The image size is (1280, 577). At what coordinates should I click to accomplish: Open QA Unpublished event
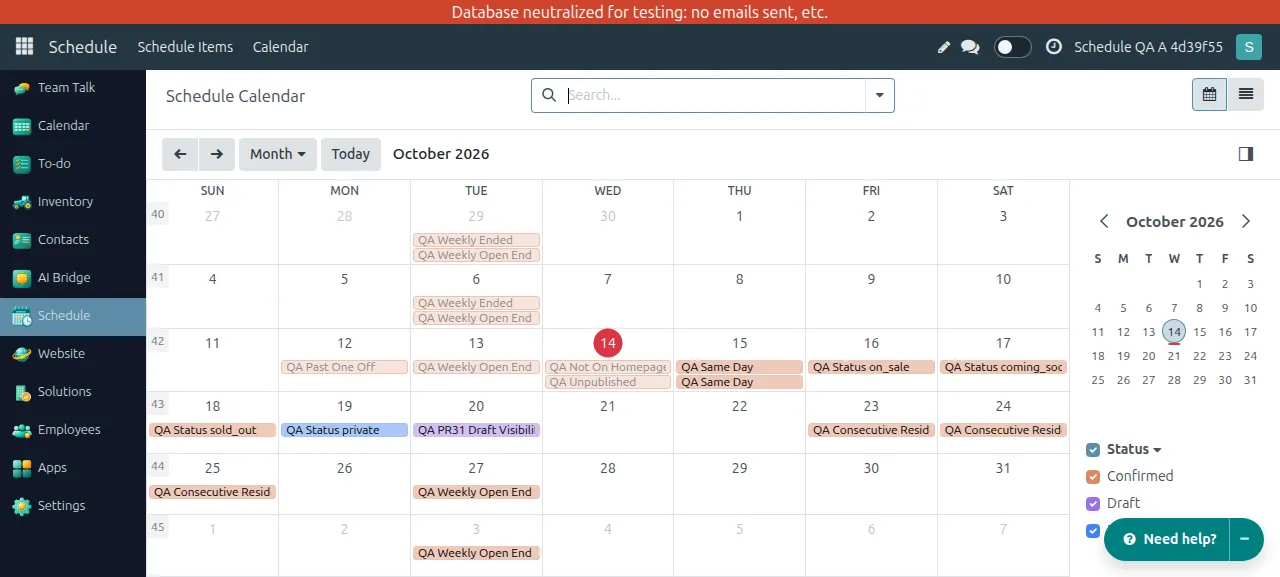click(x=608, y=382)
